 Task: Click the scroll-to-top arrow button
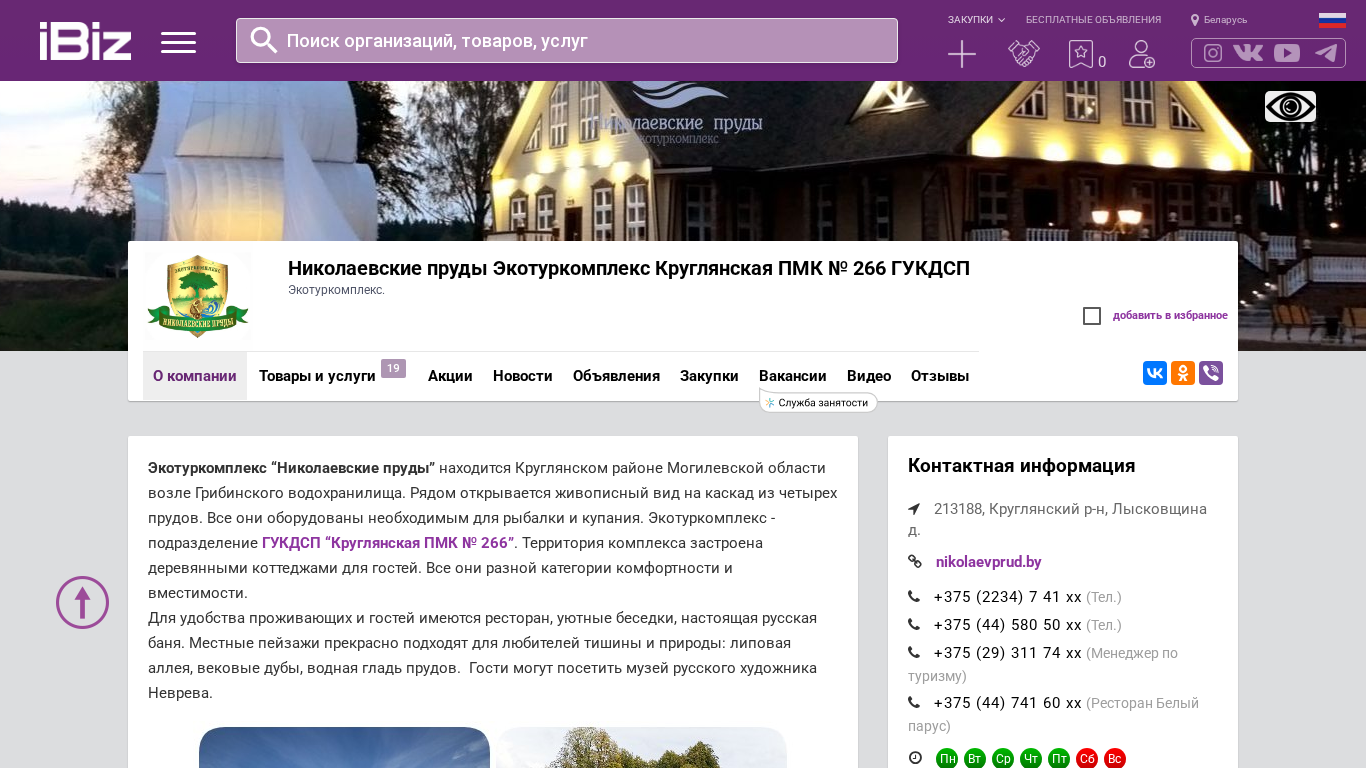pyautogui.click(x=82, y=602)
